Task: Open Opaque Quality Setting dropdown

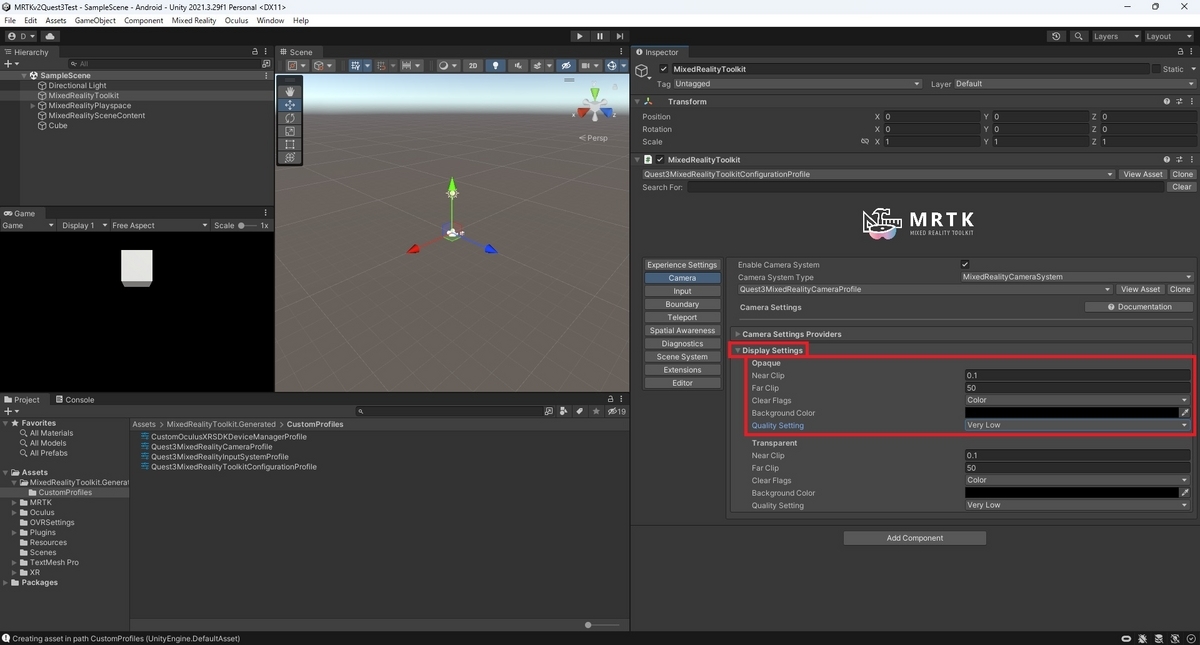Action: pos(1077,425)
